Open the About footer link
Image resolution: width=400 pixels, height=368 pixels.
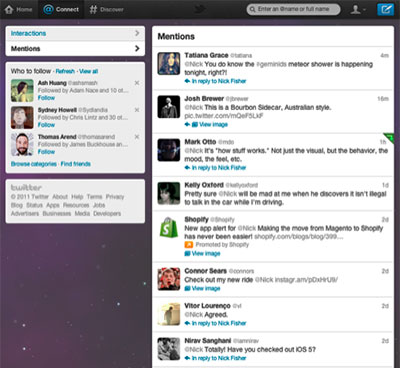click(60, 197)
